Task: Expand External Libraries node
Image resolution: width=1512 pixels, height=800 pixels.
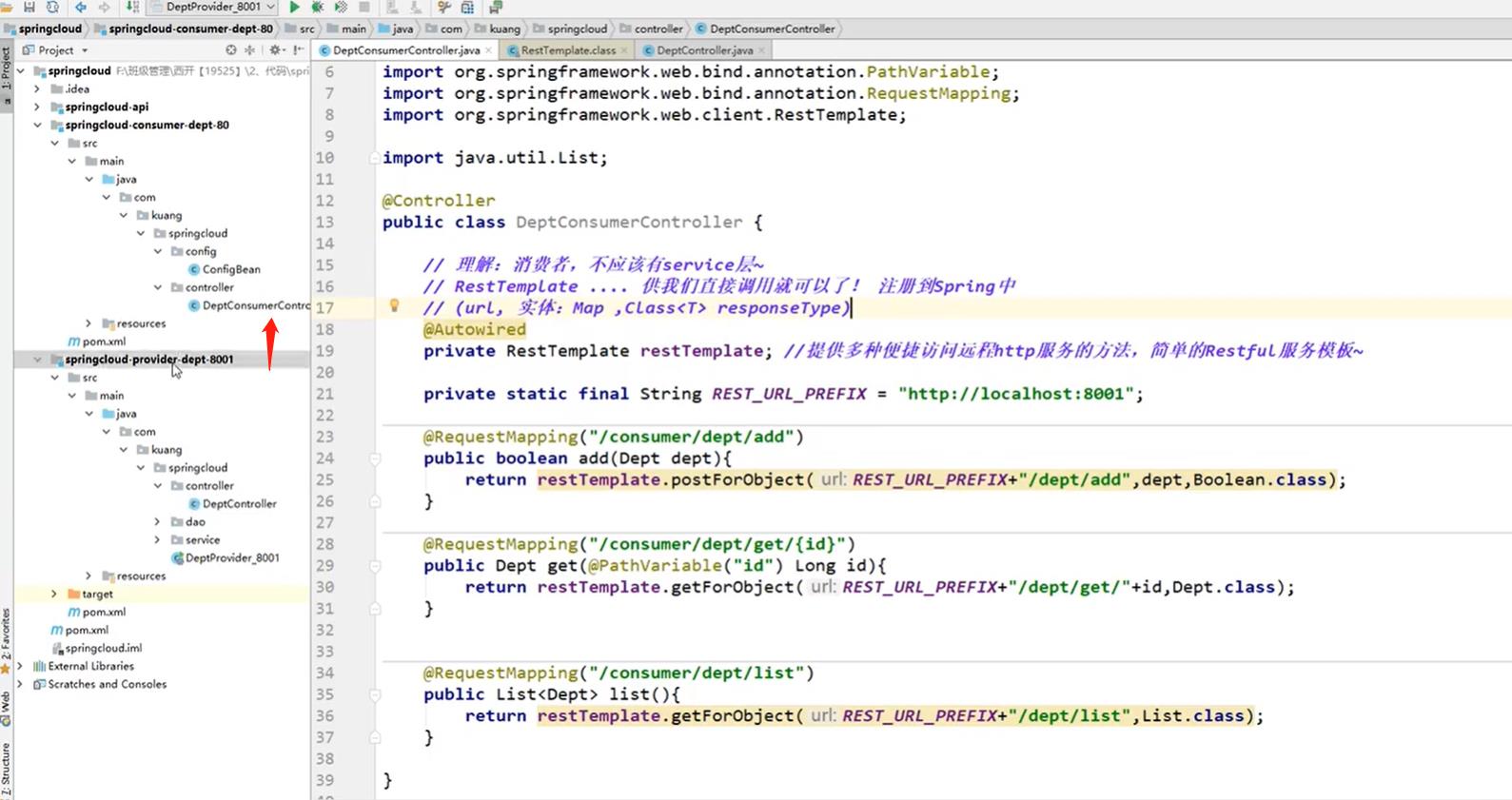Action: [20, 666]
